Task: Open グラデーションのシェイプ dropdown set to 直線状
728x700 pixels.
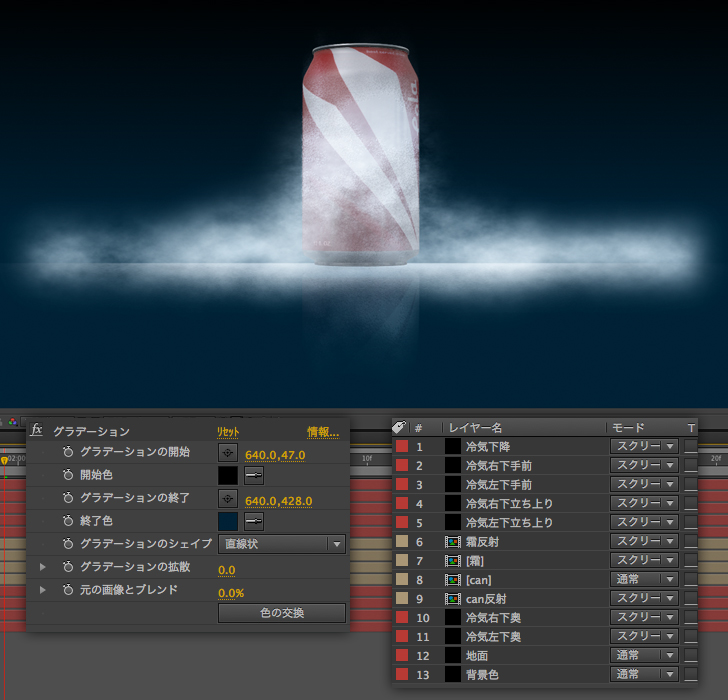Action: [281, 544]
